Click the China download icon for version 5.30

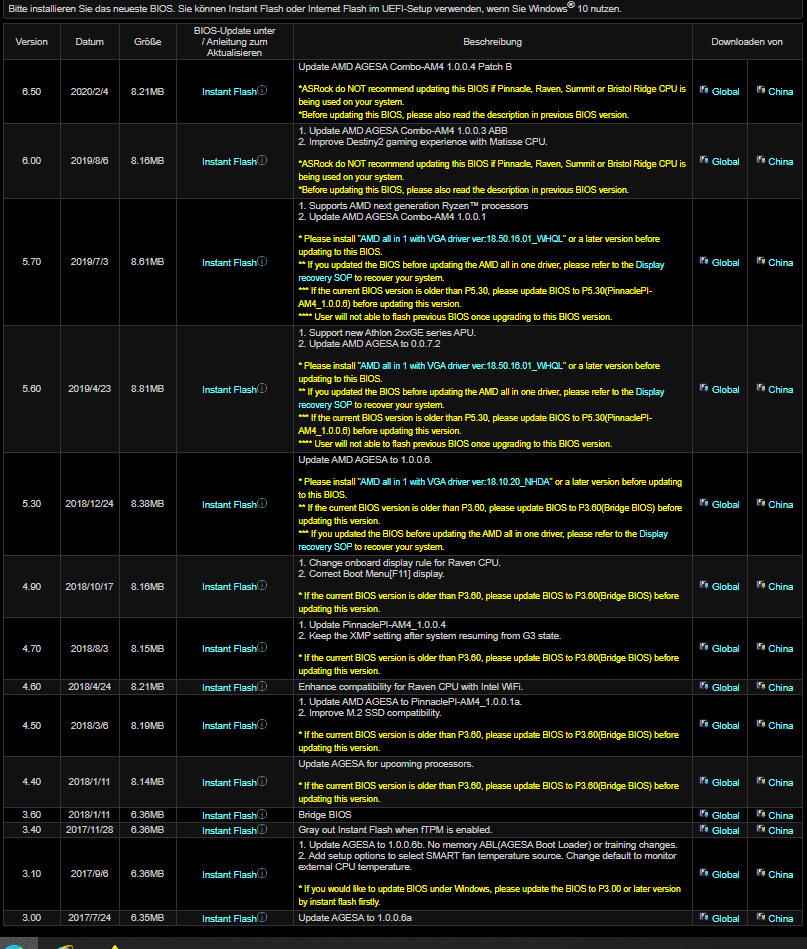point(760,504)
